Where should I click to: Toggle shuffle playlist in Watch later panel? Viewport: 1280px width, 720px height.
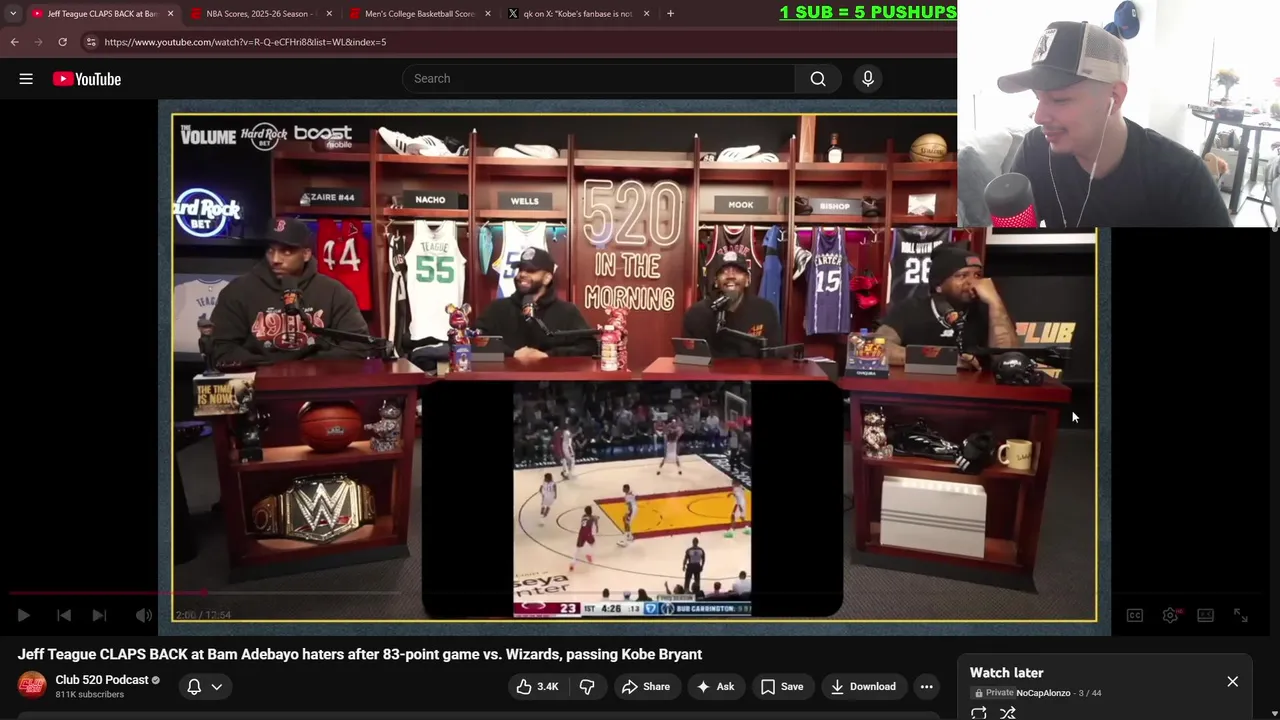pyautogui.click(x=1008, y=713)
